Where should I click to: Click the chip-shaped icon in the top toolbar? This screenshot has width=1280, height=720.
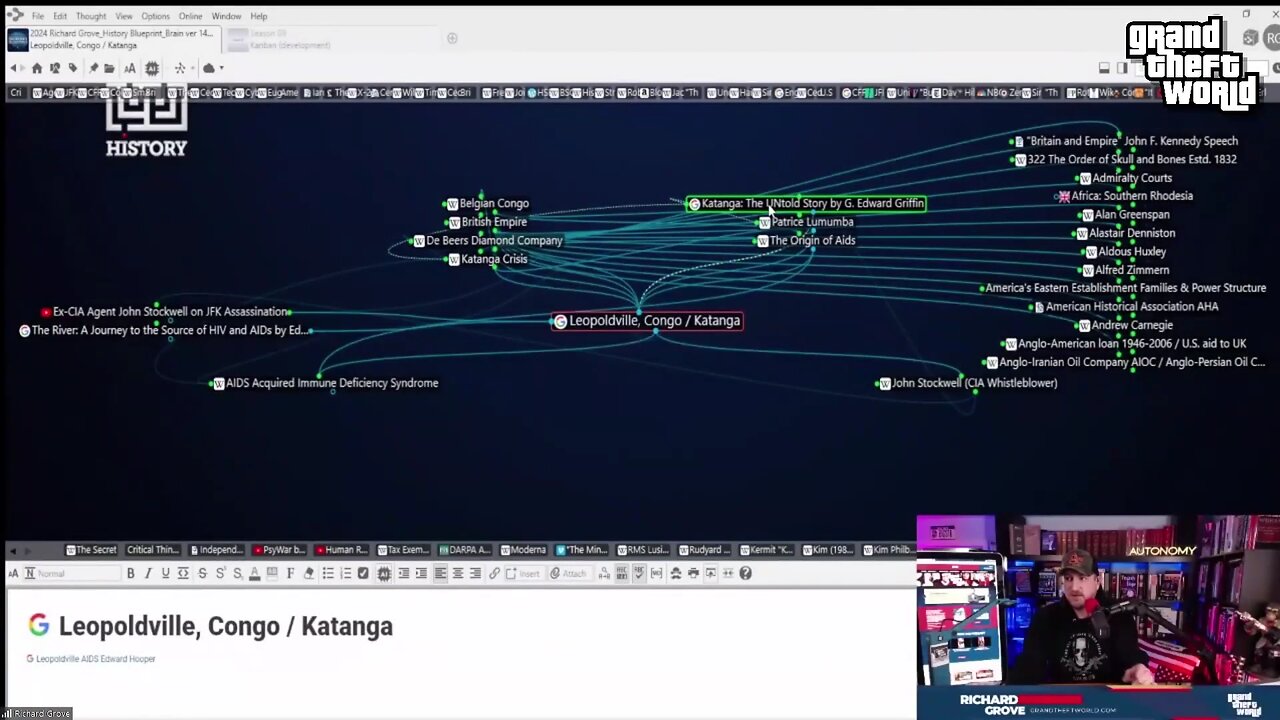click(x=152, y=68)
